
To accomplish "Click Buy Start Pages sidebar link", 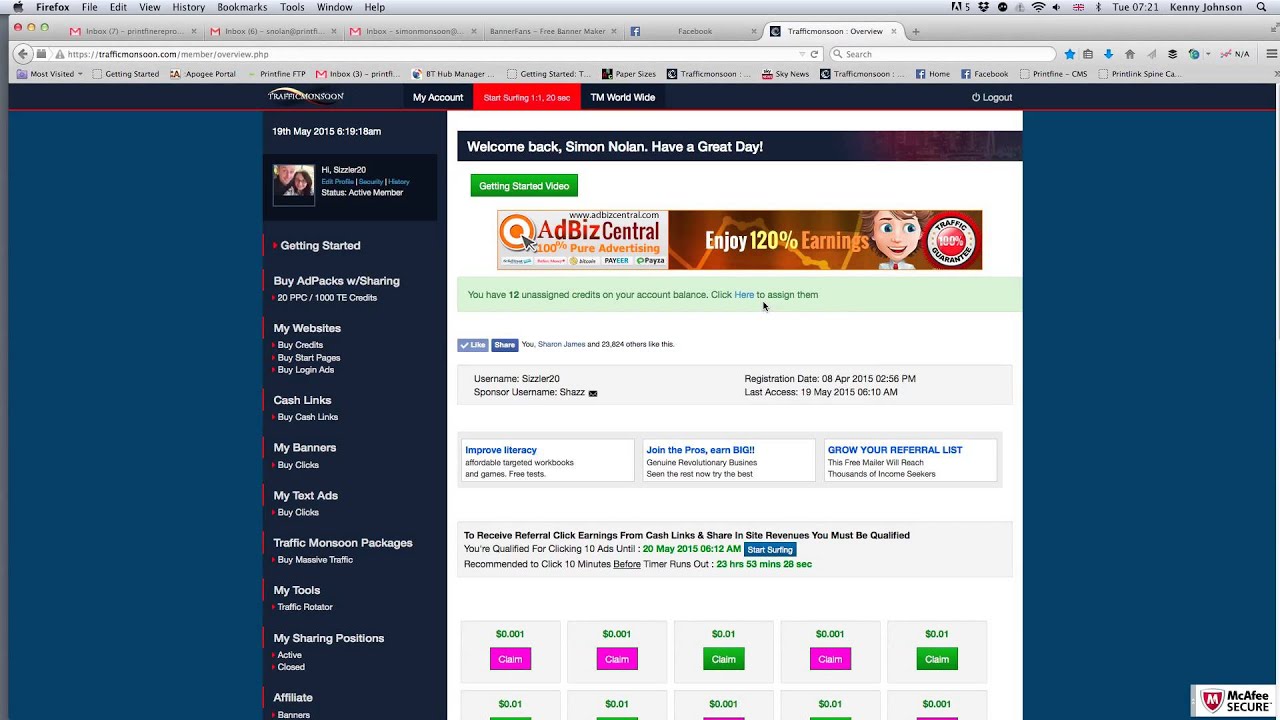I will pyautogui.click(x=309, y=358).
